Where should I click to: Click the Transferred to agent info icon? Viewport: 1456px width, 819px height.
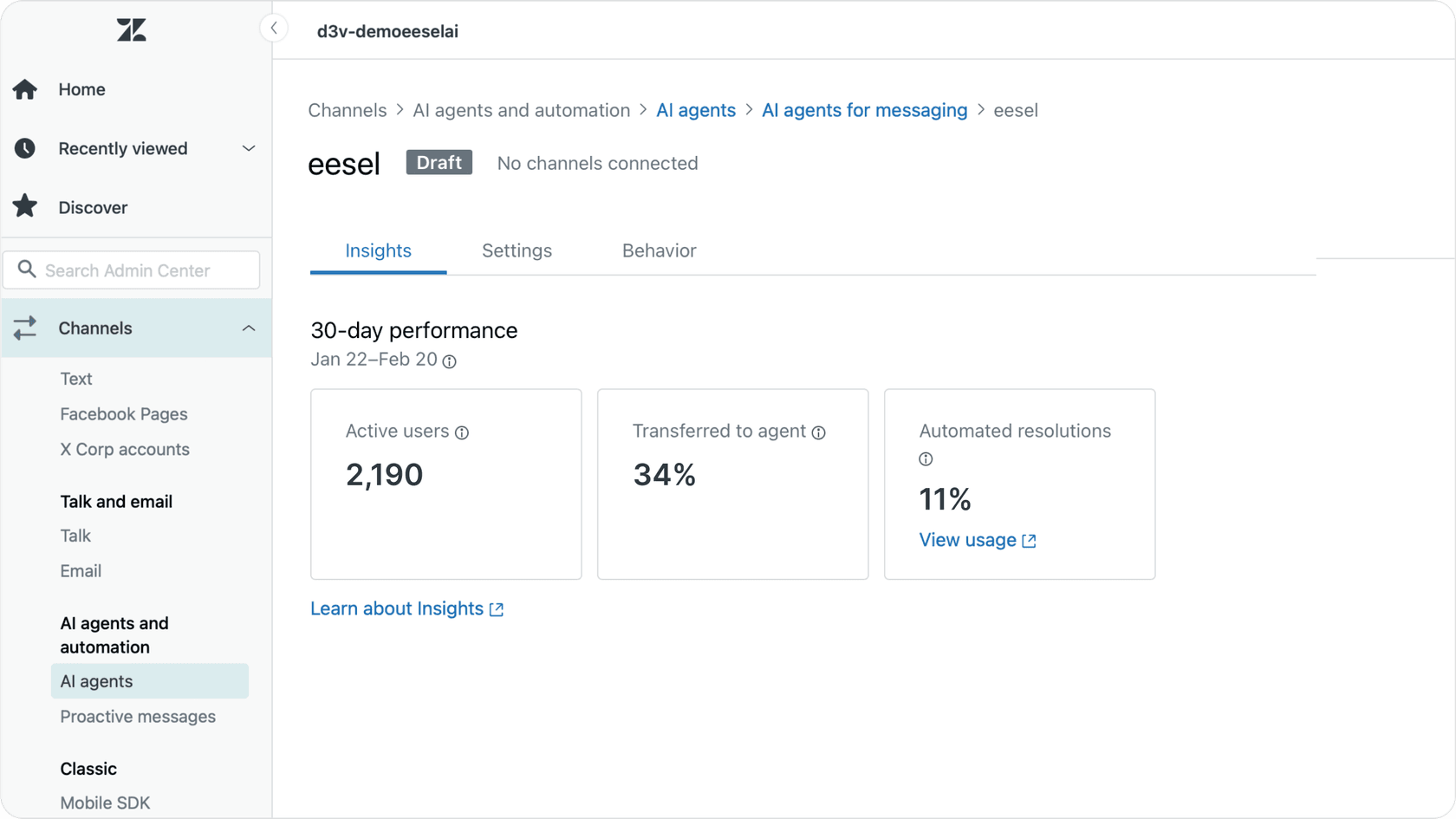coord(818,432)
